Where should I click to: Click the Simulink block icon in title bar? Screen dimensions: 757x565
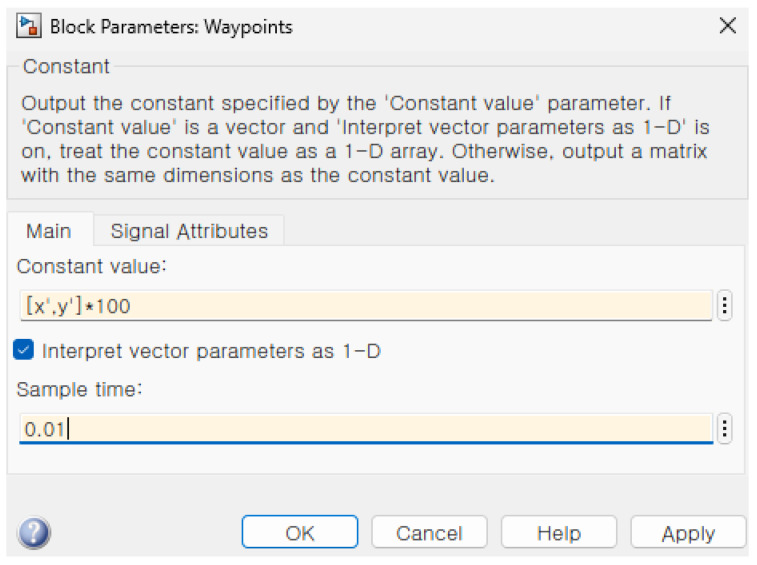(x=28, y=26)
